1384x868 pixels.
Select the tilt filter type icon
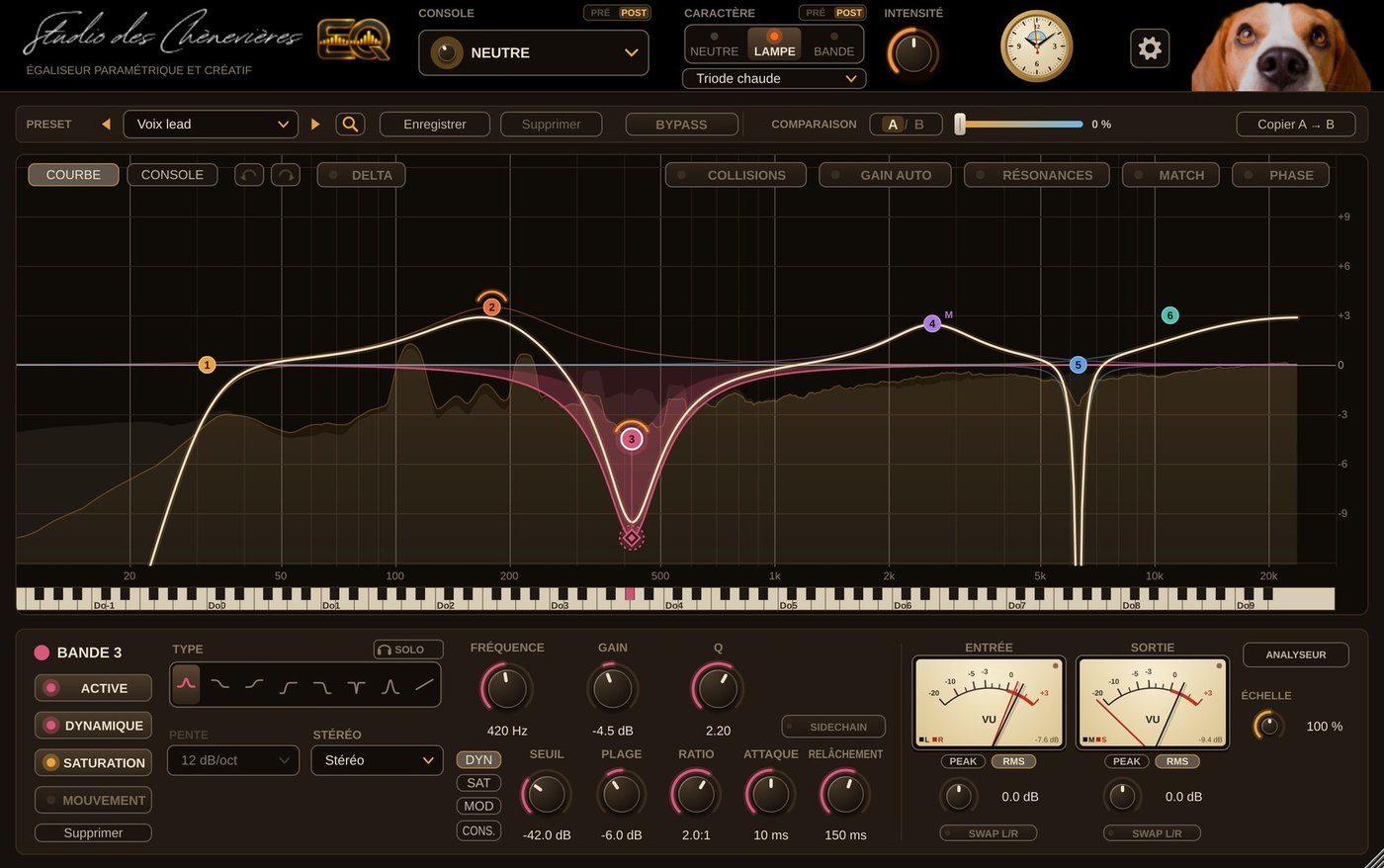pyautogui.click(x=424, y=684)
